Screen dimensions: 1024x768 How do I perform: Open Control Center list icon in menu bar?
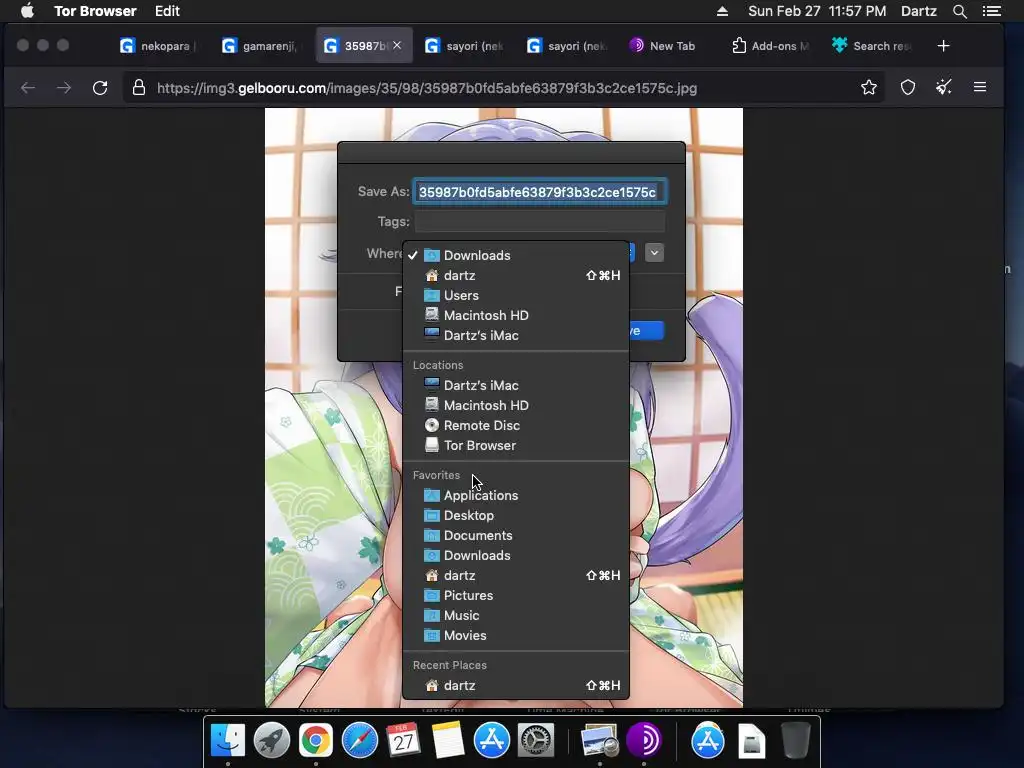point(992,11)
